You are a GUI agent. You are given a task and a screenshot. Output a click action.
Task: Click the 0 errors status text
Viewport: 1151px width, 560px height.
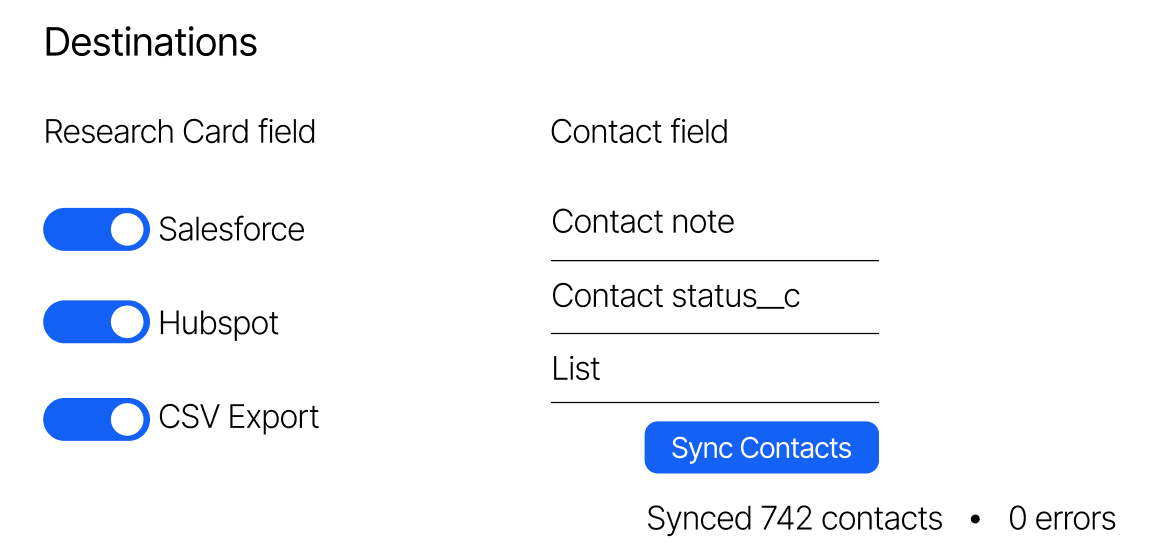pos(1062,519)
